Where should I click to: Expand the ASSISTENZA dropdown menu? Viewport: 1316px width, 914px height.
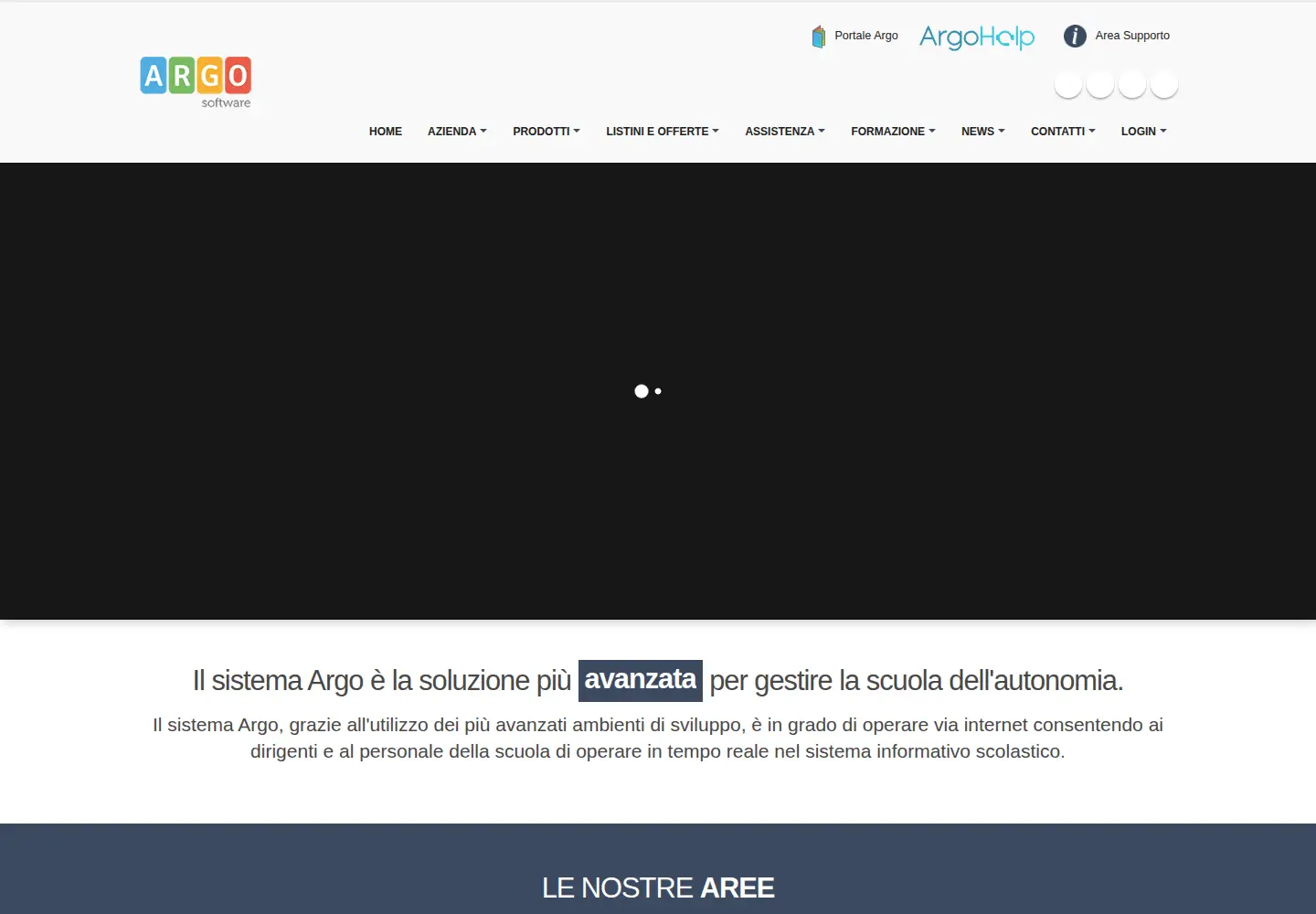click(x=785, y=132)
